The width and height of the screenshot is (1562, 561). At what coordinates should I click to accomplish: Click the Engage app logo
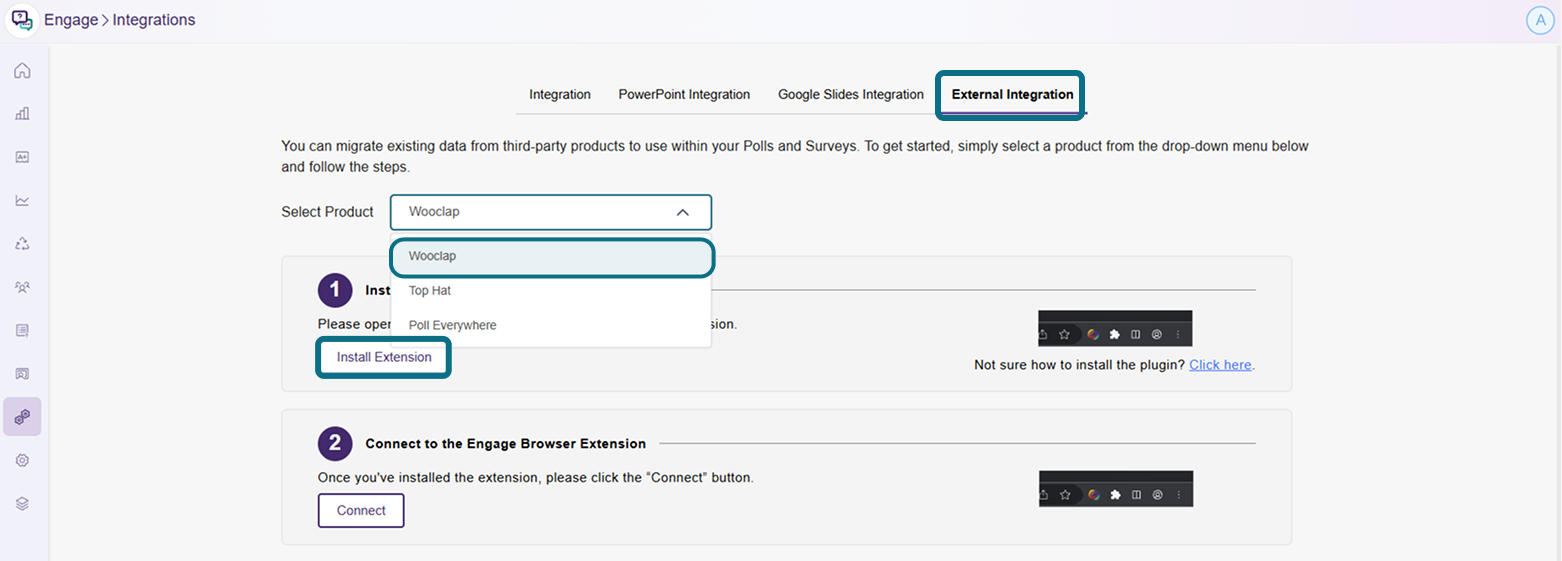(21, 21)
